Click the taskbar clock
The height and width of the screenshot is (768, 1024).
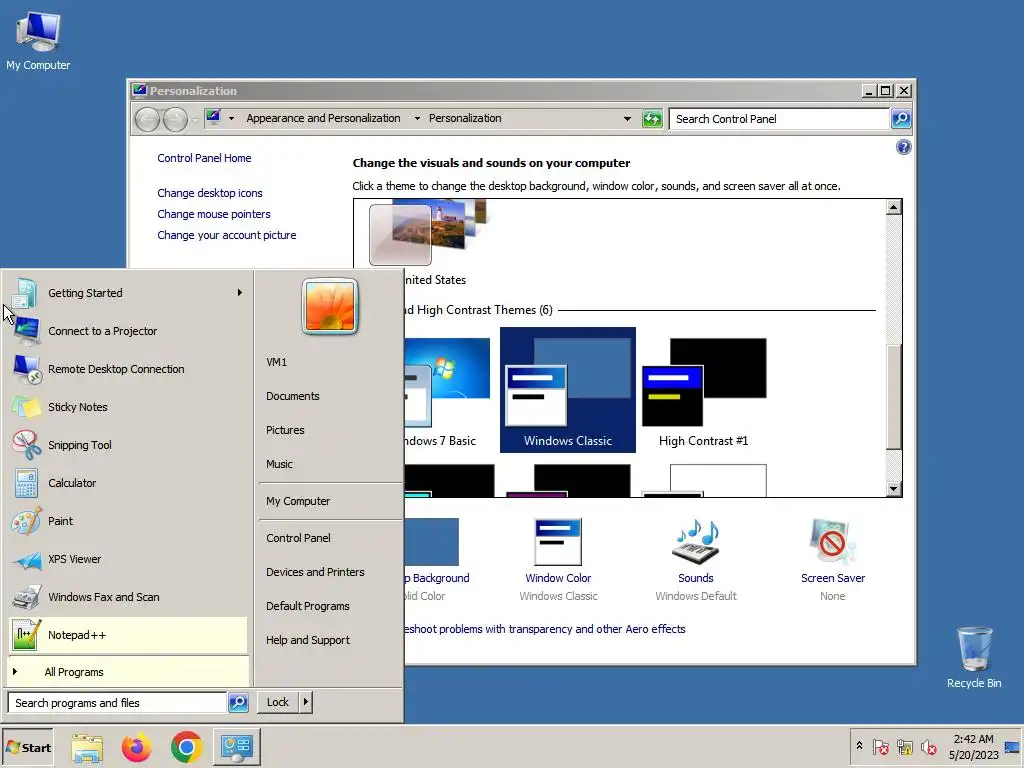[973, 747]
